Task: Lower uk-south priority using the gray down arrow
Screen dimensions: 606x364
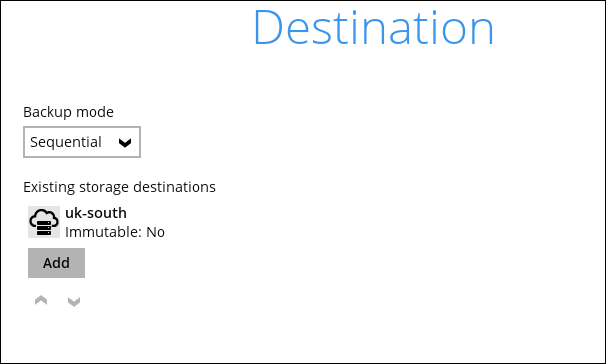Action: (74, 301)
